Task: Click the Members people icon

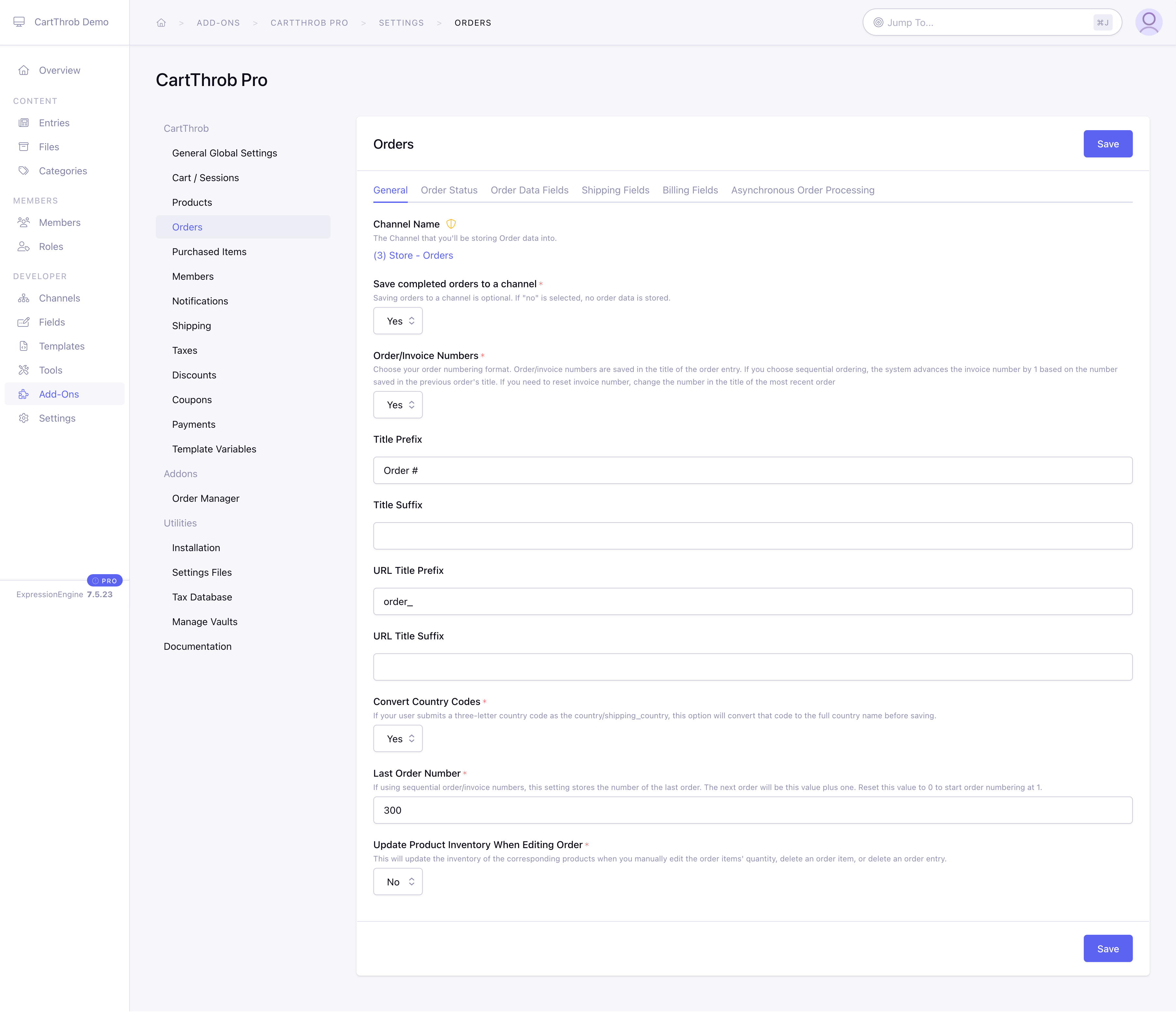Action: [23, 222]
